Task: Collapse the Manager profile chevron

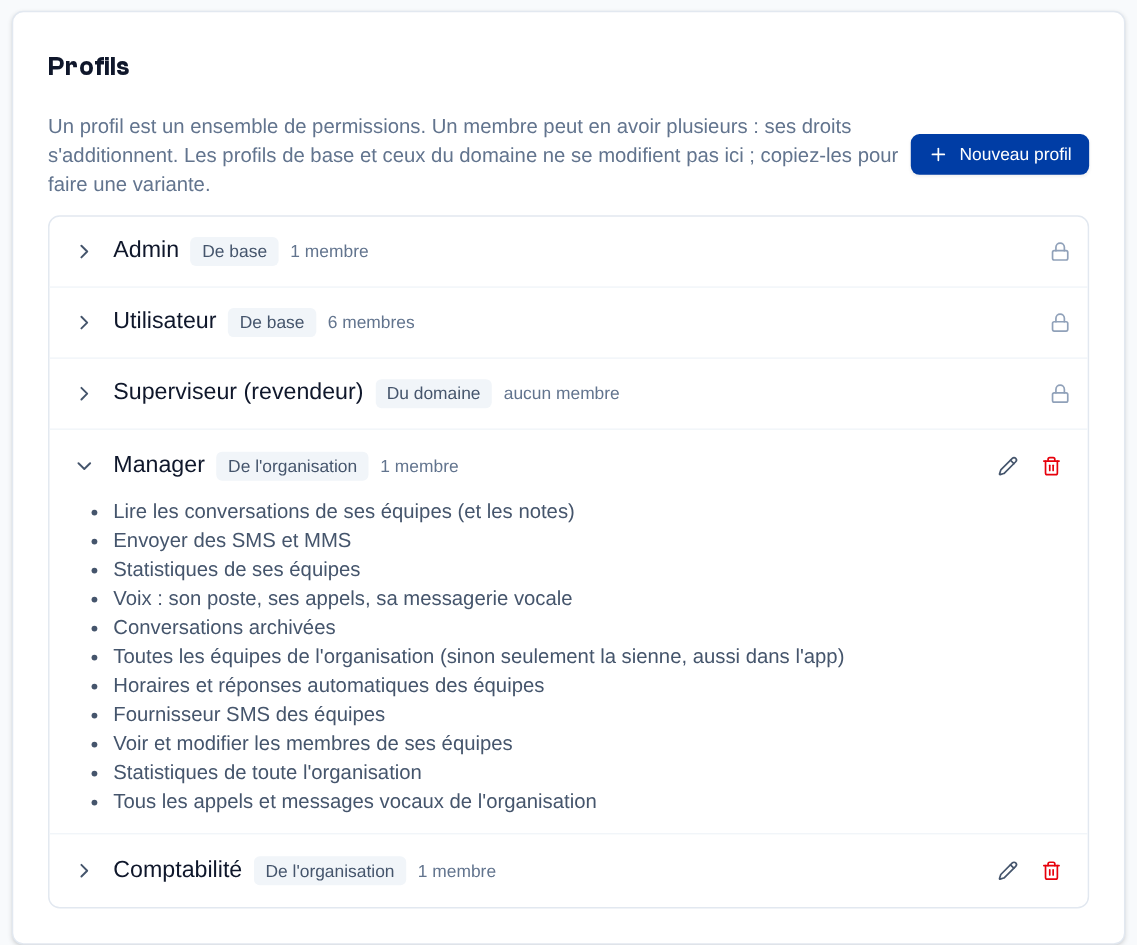Action: click(x=84, y=466)
